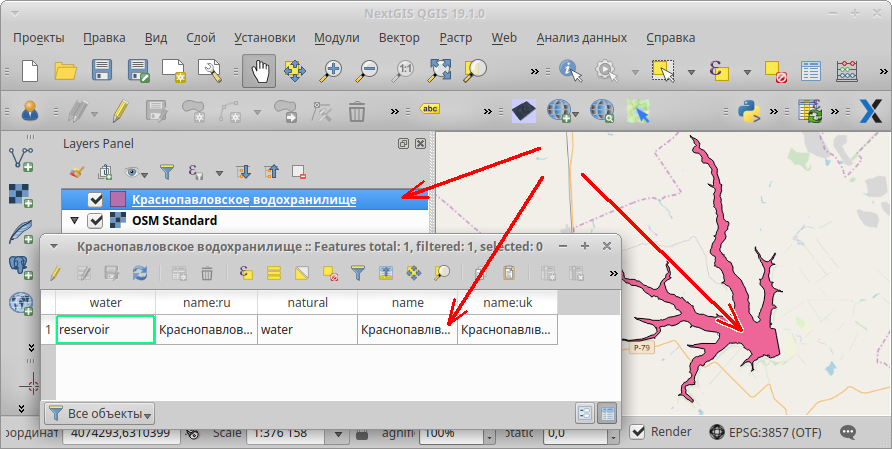The image size is (892, 449).
Task: Reload attribute table with refresh icon
Action: coord(140,273)
